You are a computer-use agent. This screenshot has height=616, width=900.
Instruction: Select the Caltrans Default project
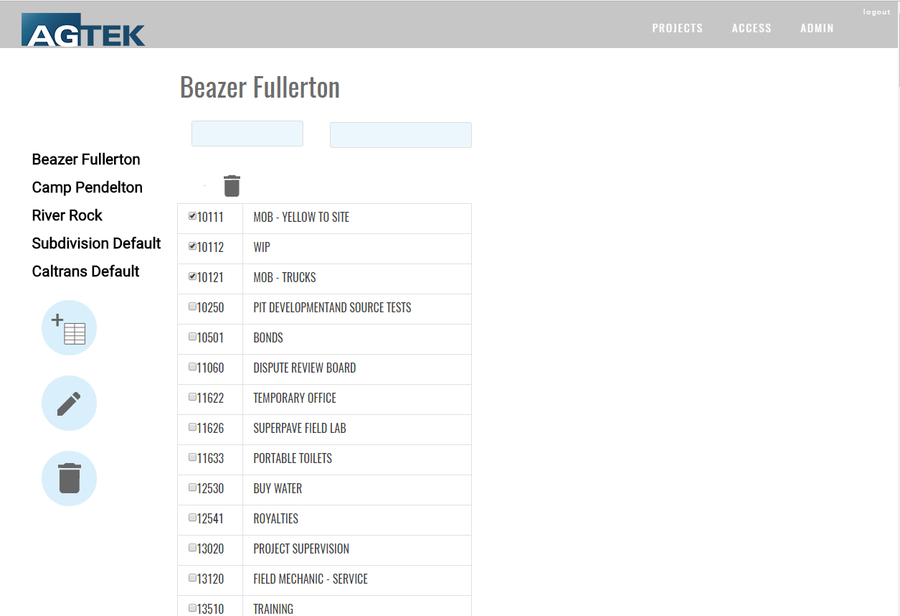[x=86, y=271]
